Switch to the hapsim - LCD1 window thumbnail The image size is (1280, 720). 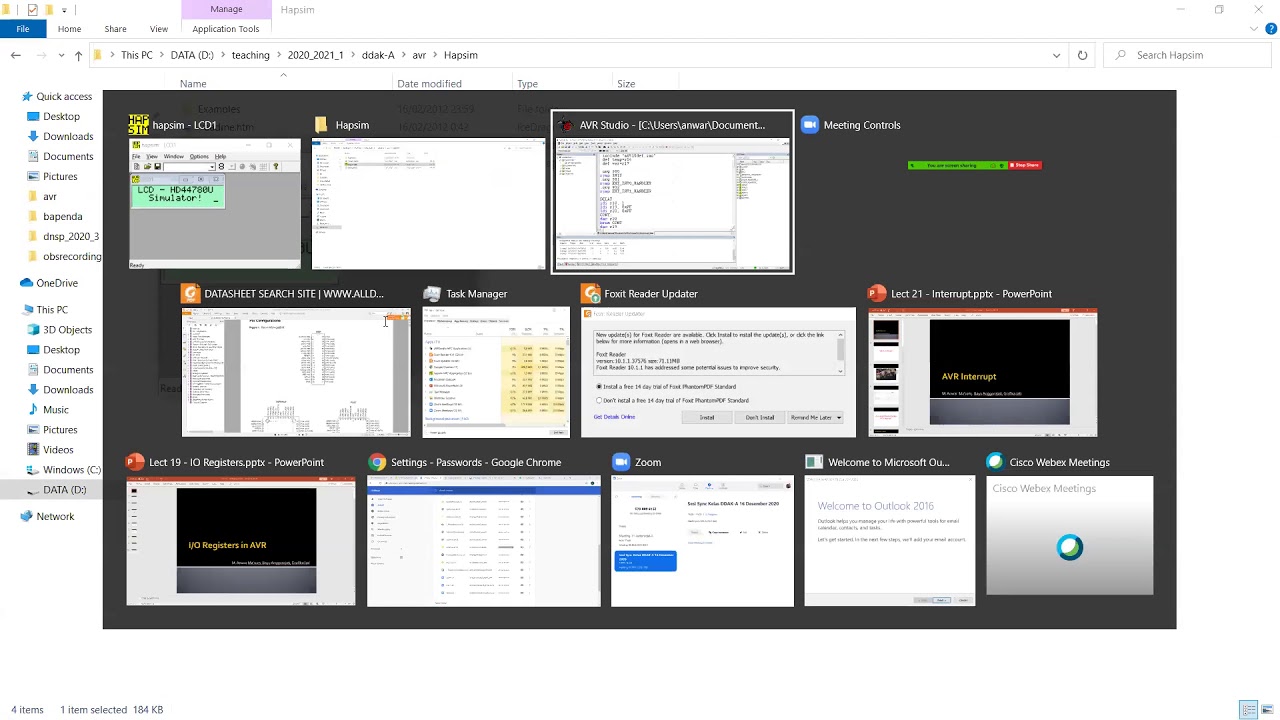(215, 204)
